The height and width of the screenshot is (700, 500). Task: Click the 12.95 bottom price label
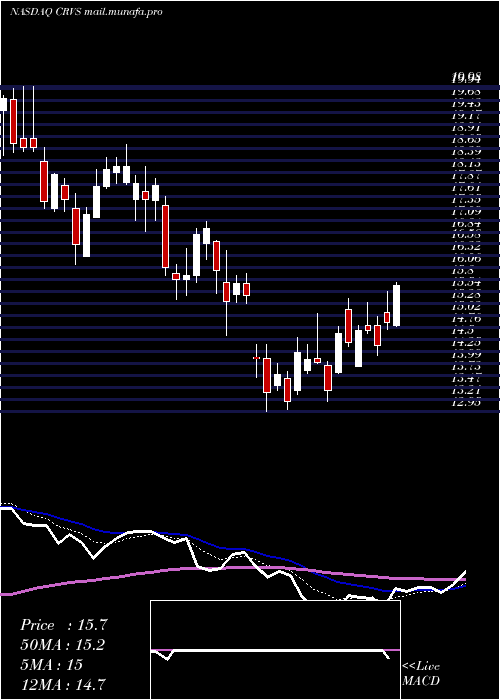(466, 403)
